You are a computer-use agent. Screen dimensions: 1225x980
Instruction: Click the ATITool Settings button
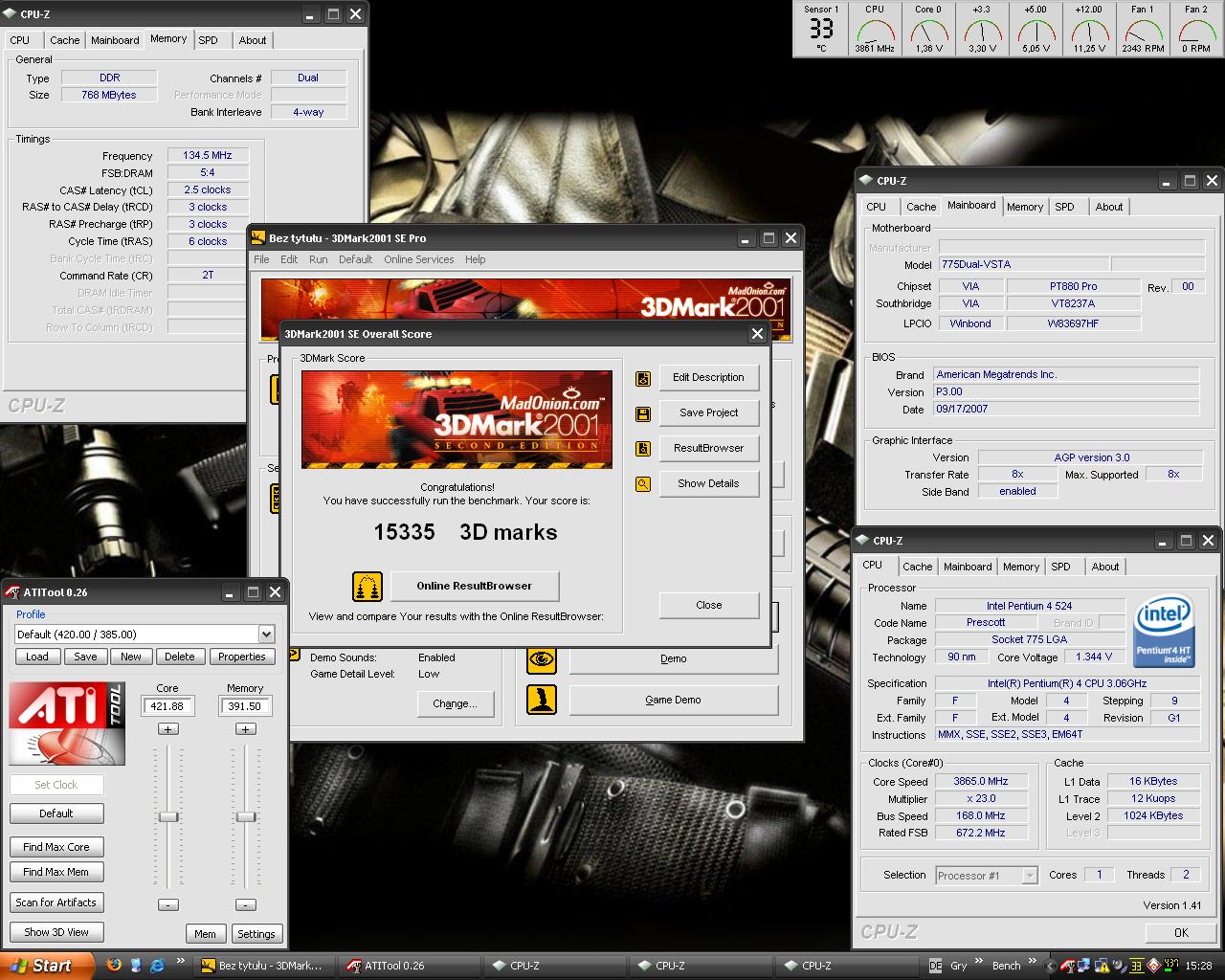(x=256, y=934)
